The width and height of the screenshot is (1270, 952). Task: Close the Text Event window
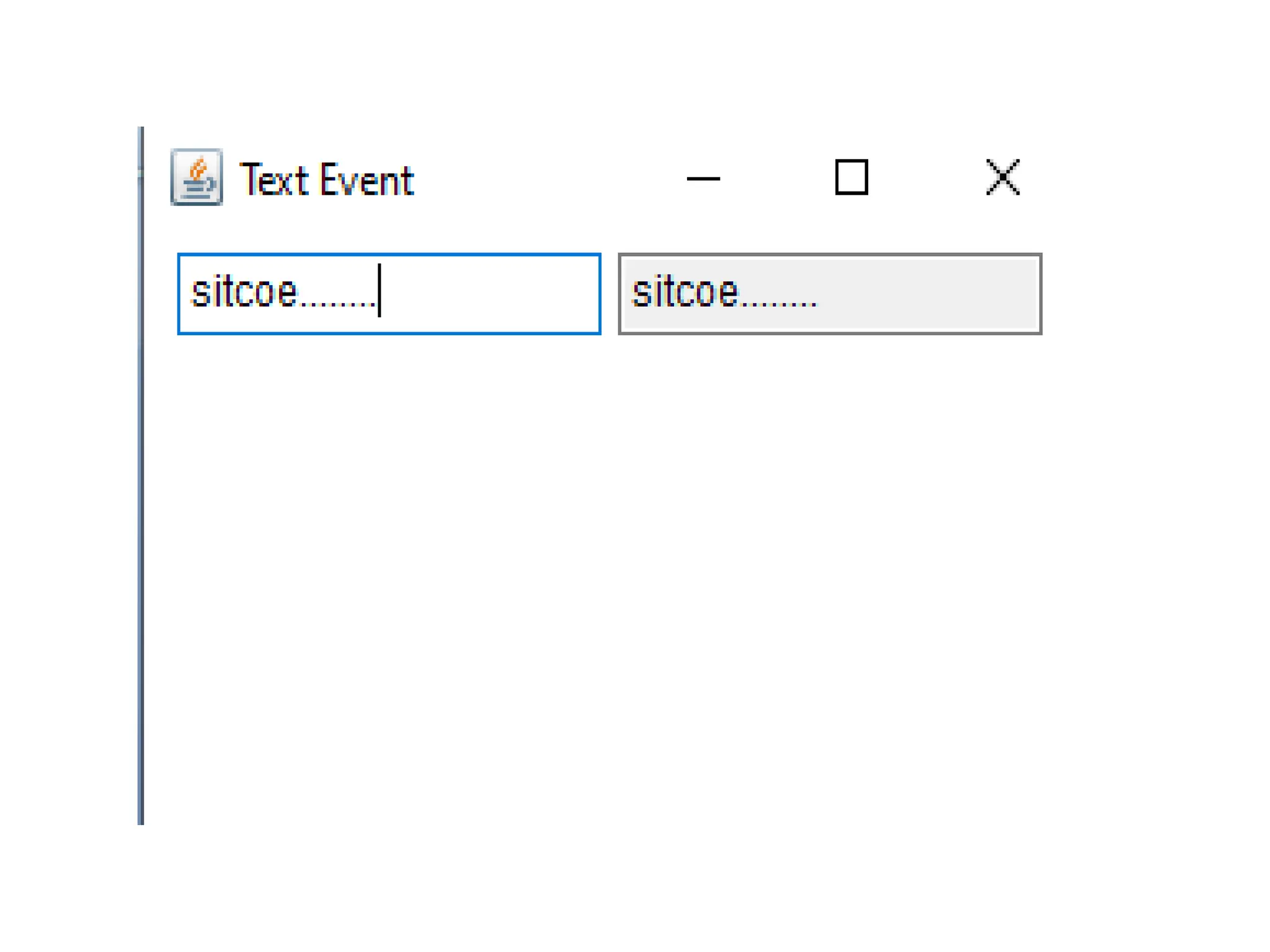pos(1002,178)
